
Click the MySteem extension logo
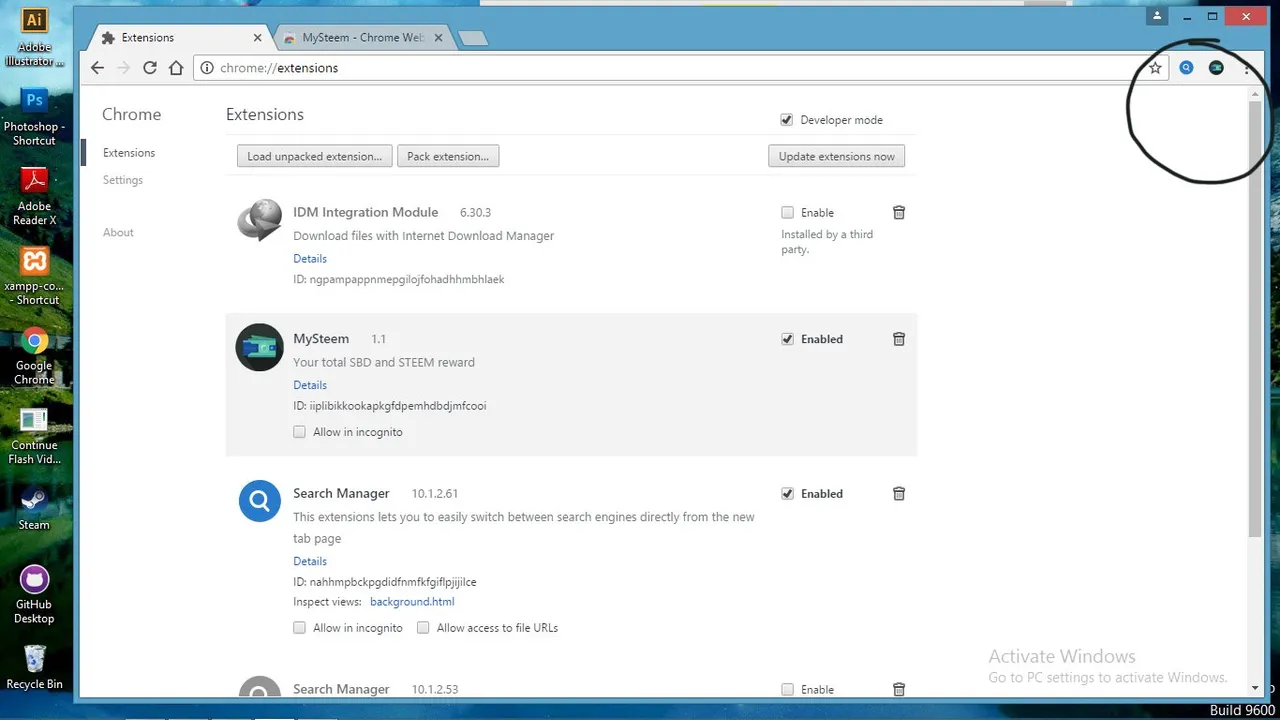pos(259,347)
